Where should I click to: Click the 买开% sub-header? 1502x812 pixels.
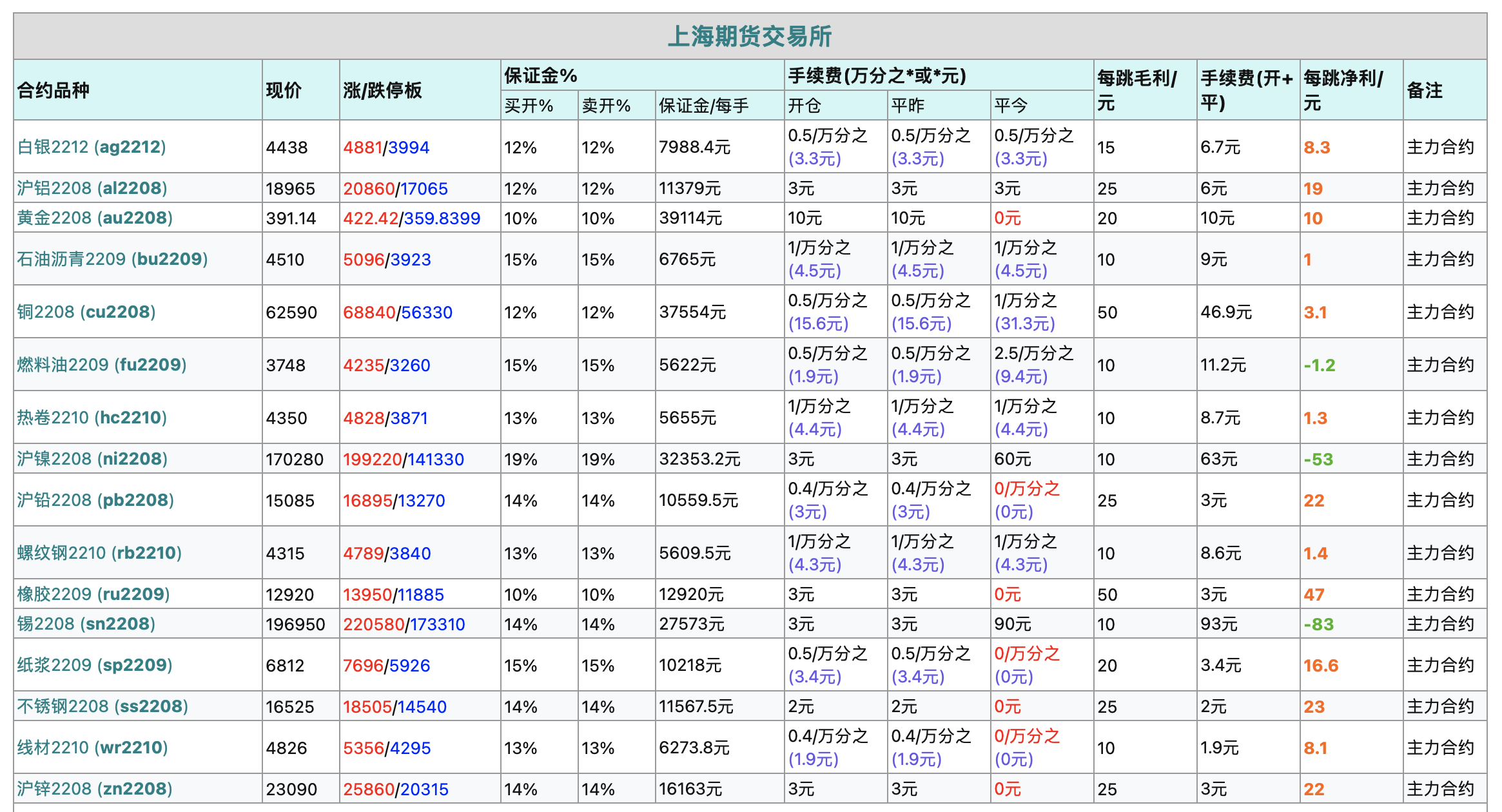(x=529, y=106)
